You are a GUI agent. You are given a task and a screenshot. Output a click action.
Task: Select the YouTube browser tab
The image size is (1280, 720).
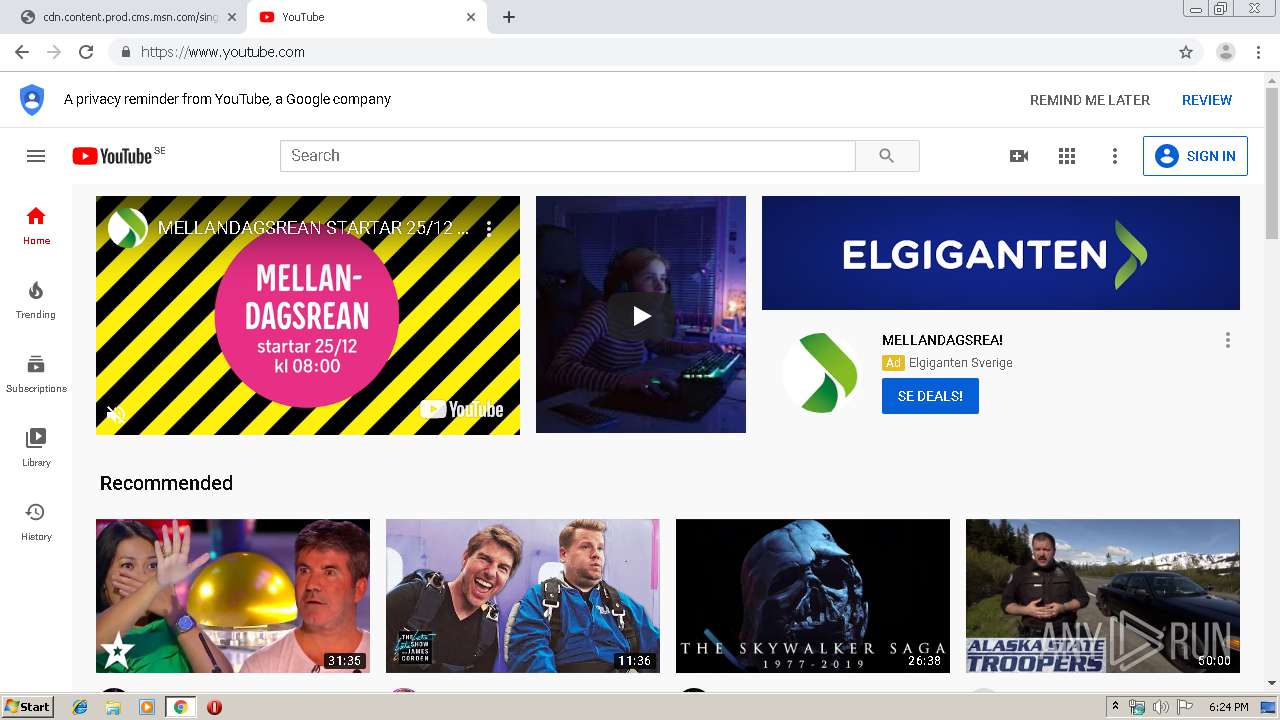click(364, 17)
